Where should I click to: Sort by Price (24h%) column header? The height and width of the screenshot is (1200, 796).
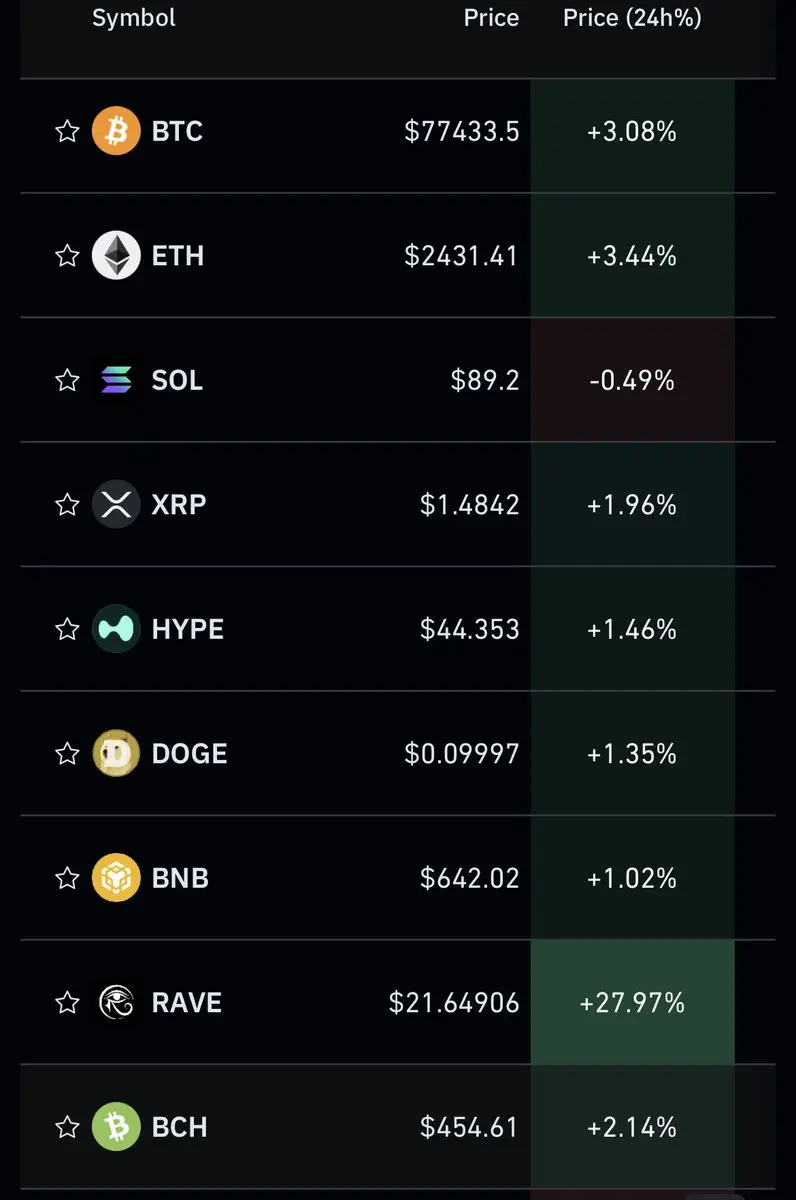[632, 18]
